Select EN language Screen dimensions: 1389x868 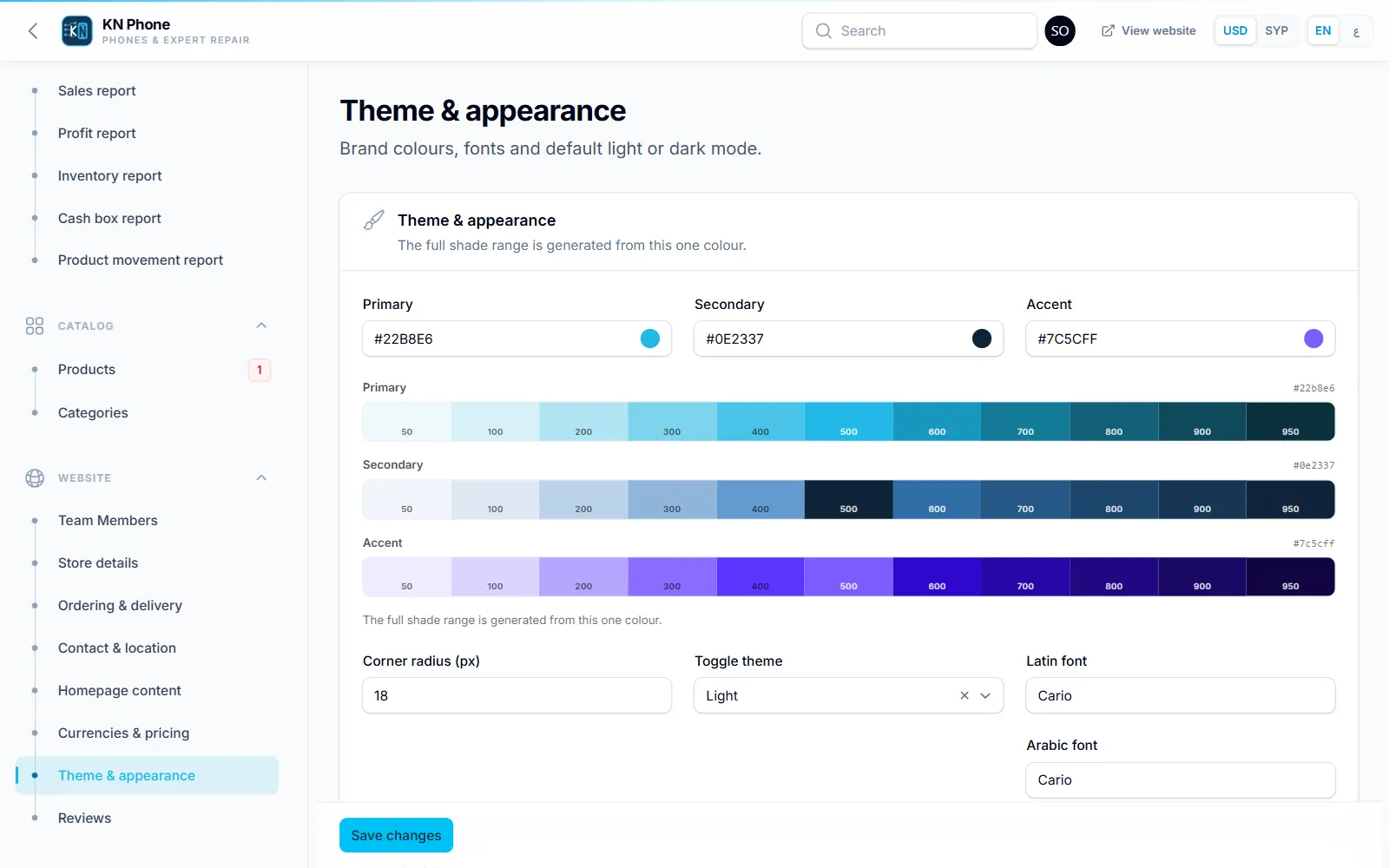coord(1323,30)
